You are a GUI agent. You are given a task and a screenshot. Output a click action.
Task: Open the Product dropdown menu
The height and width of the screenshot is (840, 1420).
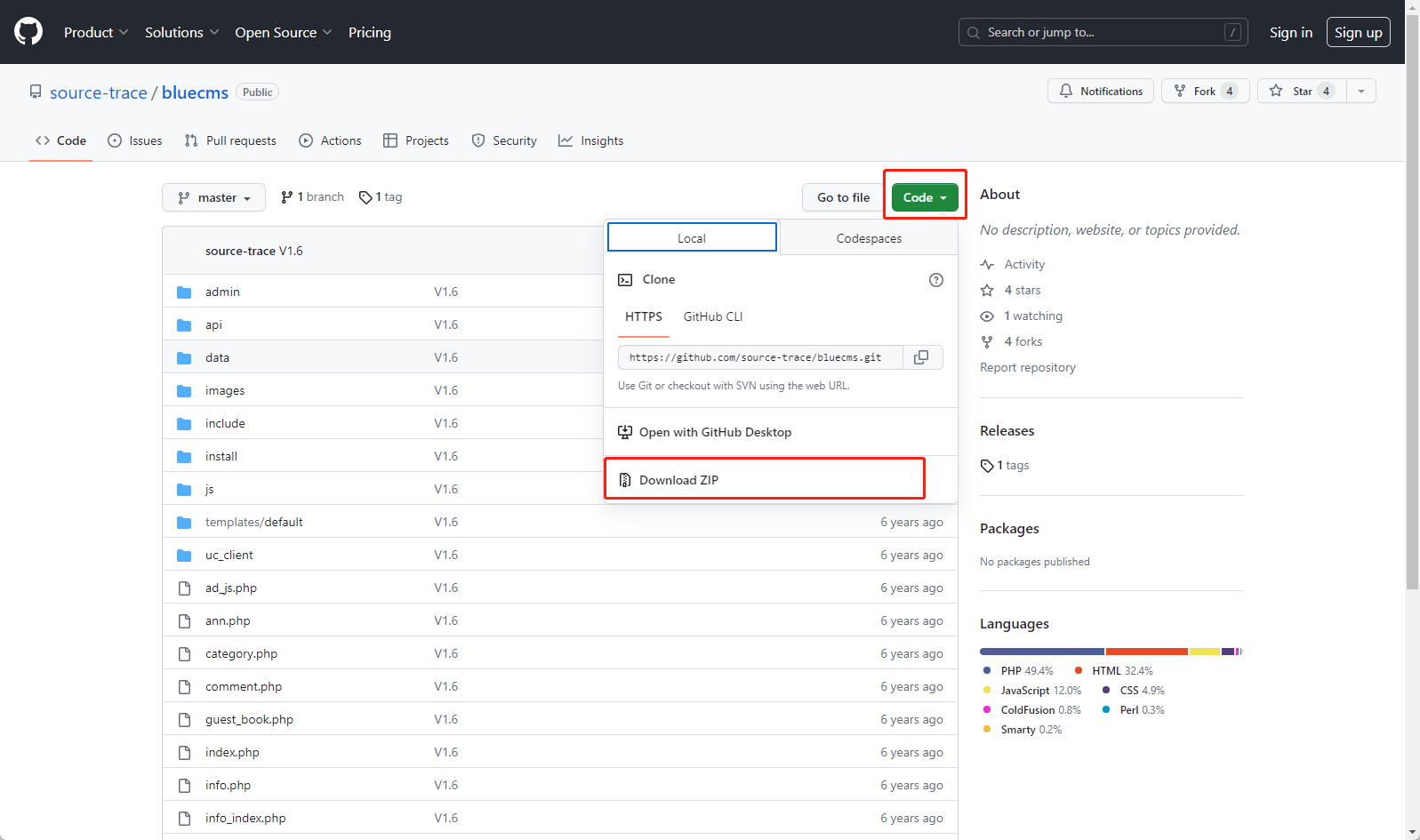click(x=96, y=32)
